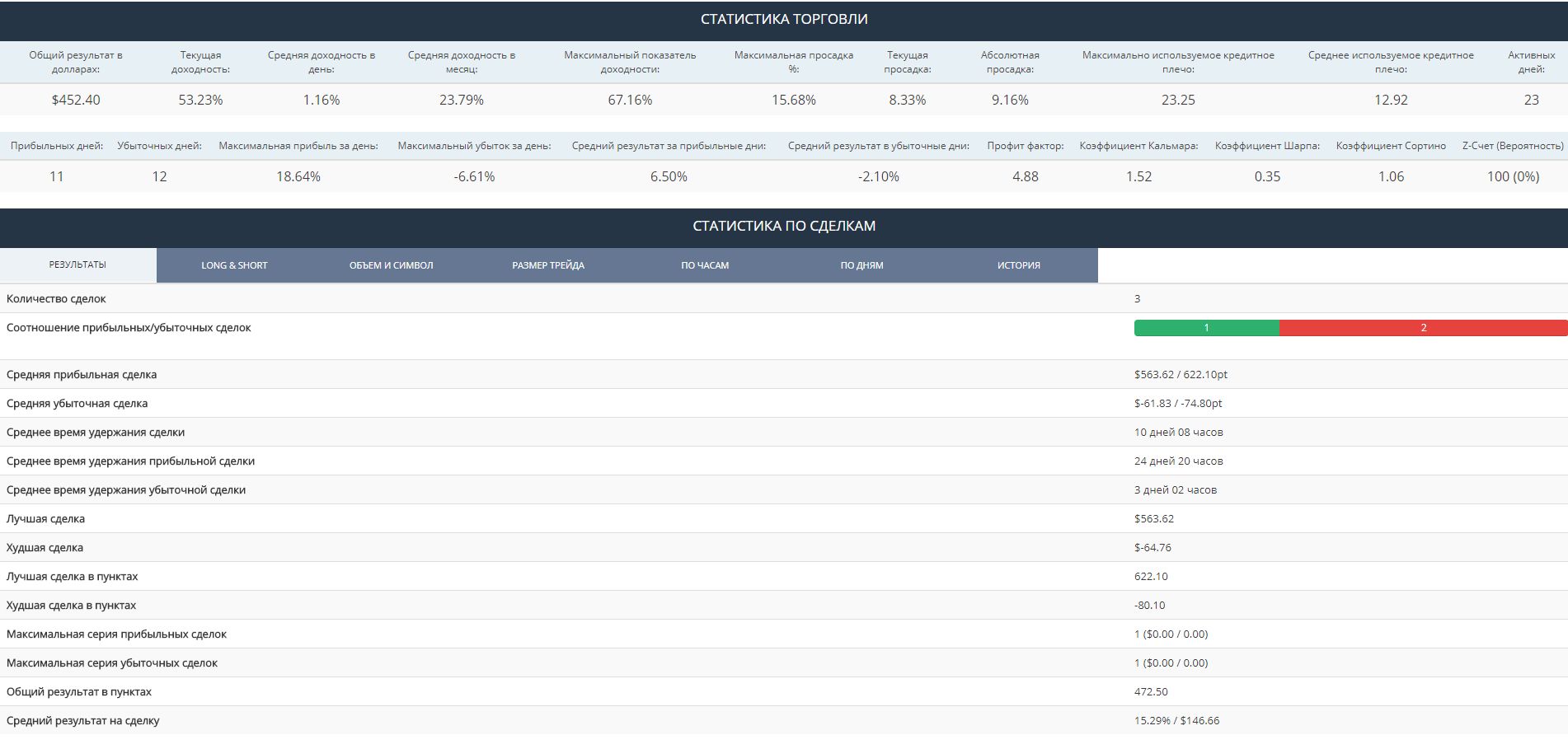Click the СТАТИСТИКА ПО СДЕЛКАМ header
This screenshot has height=749, width=1568.
pyautogui.click(x=784, y=226)
